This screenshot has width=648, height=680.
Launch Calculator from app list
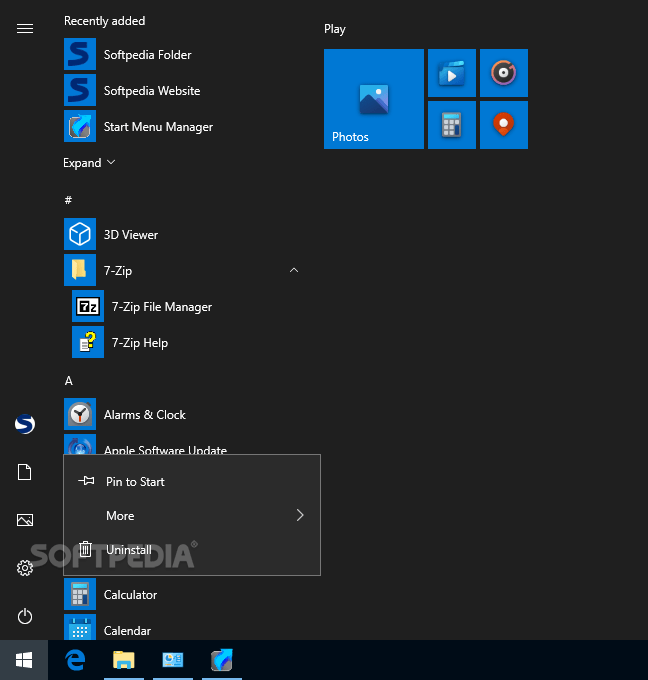182,594
